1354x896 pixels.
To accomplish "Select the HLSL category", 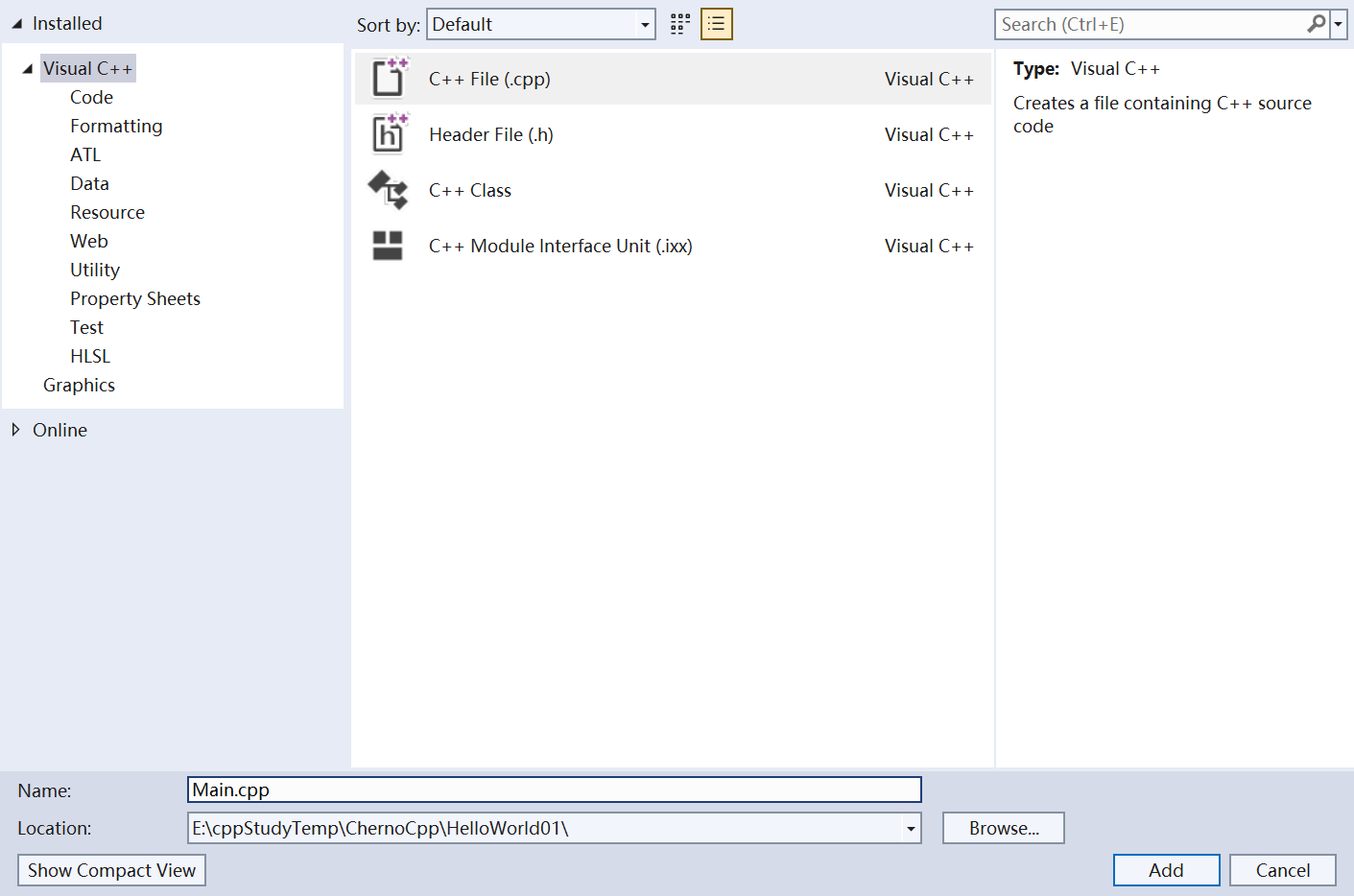I will pos(90,356).
